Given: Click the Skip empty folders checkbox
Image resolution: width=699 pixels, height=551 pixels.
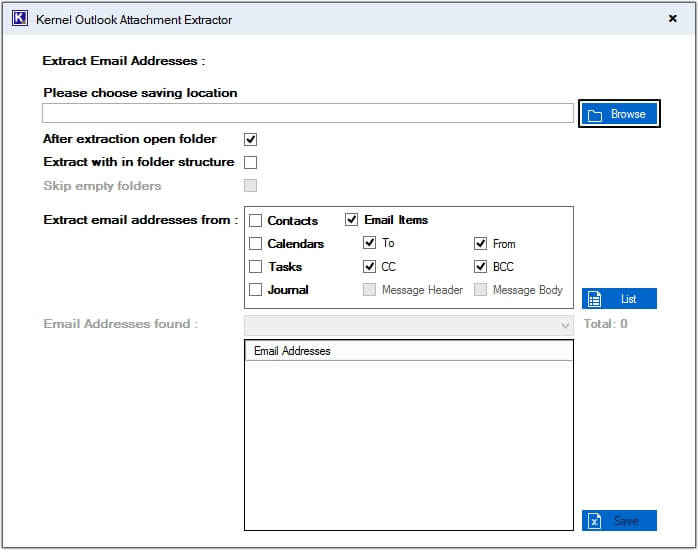Looking at the screenshot, I should point(251,185).
